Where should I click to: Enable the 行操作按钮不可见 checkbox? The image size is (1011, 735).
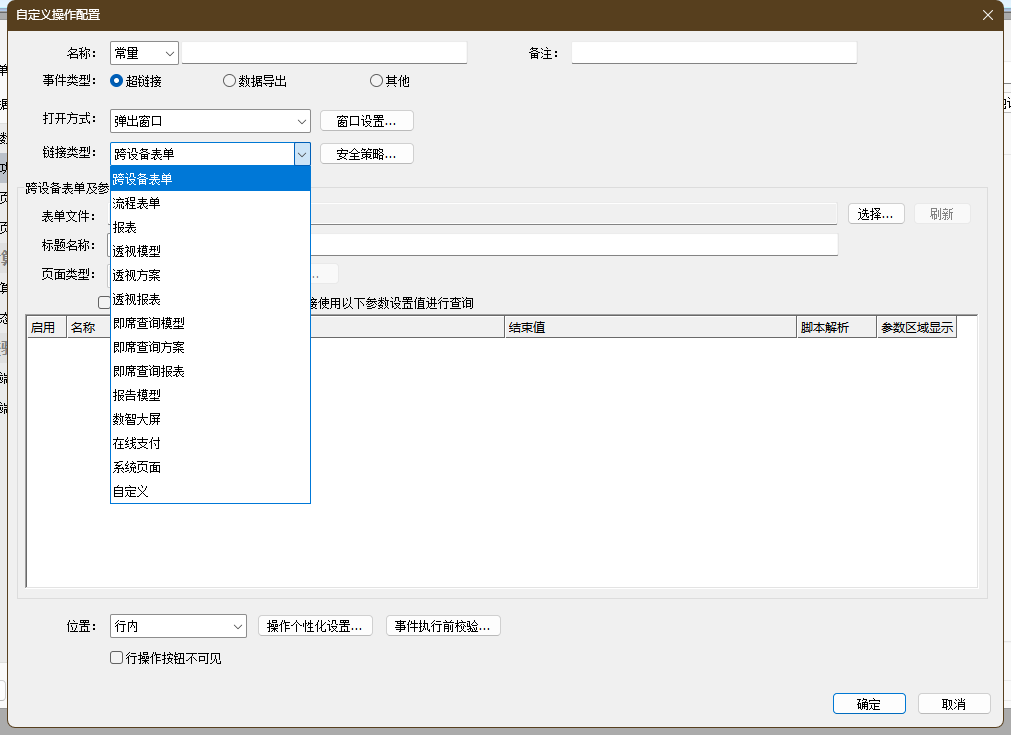pyautogui.click(x=117, y=658)
